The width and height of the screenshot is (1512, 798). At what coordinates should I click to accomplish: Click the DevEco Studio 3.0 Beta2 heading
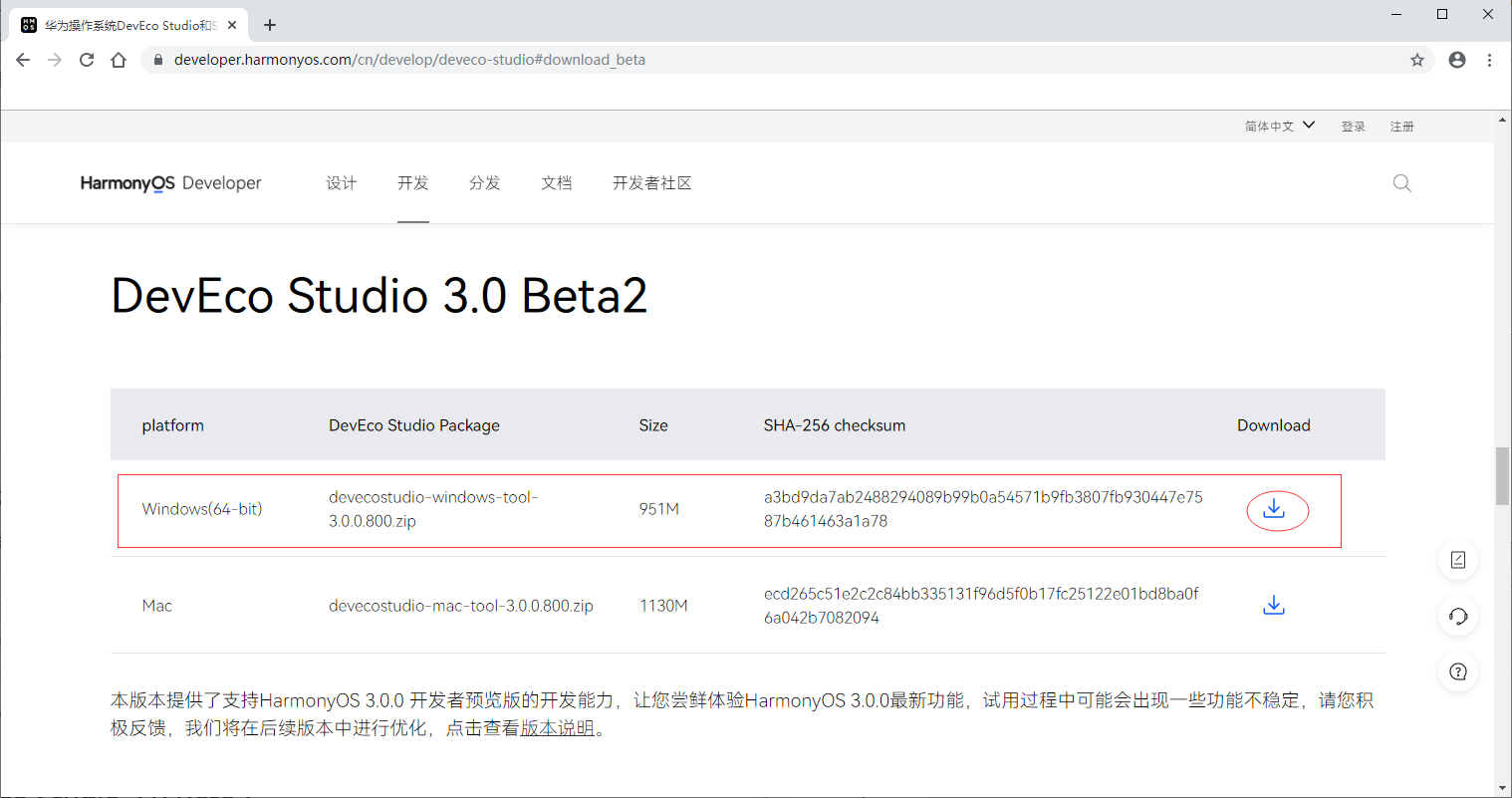tap(379, 295)
